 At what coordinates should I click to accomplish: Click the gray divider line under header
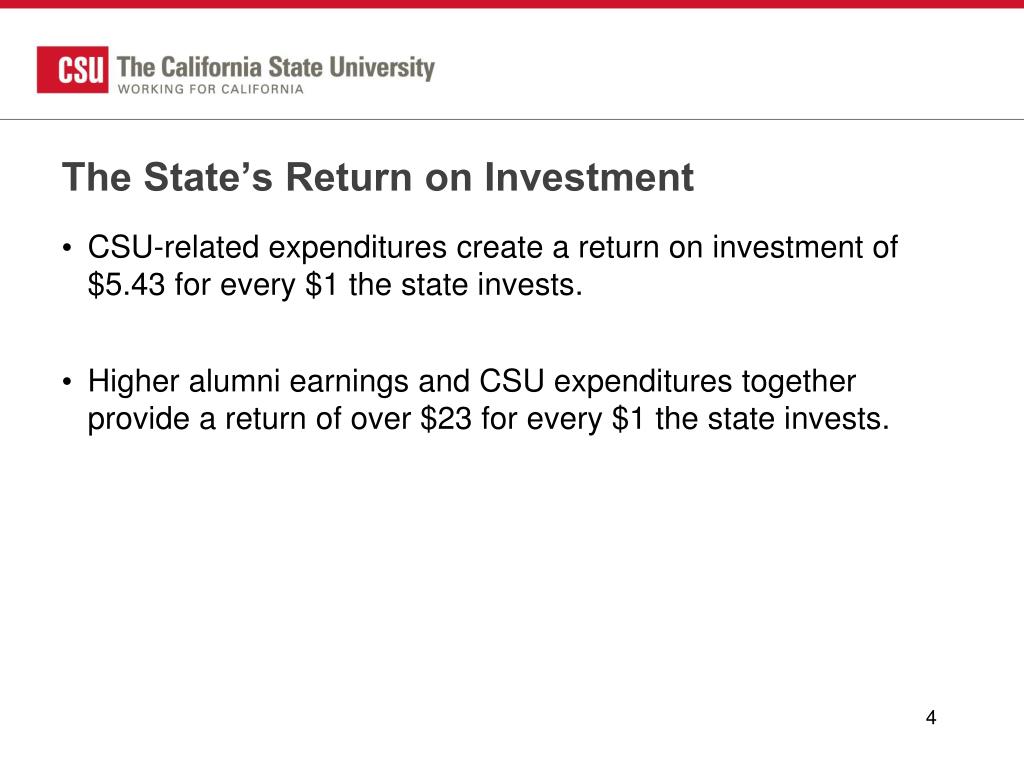[x=512, y=120]
